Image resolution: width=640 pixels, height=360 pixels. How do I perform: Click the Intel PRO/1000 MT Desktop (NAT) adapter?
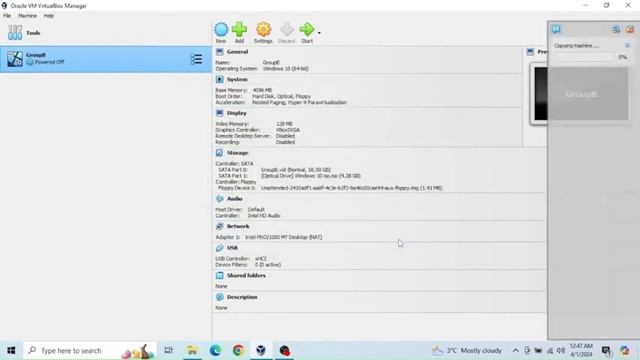283,237
